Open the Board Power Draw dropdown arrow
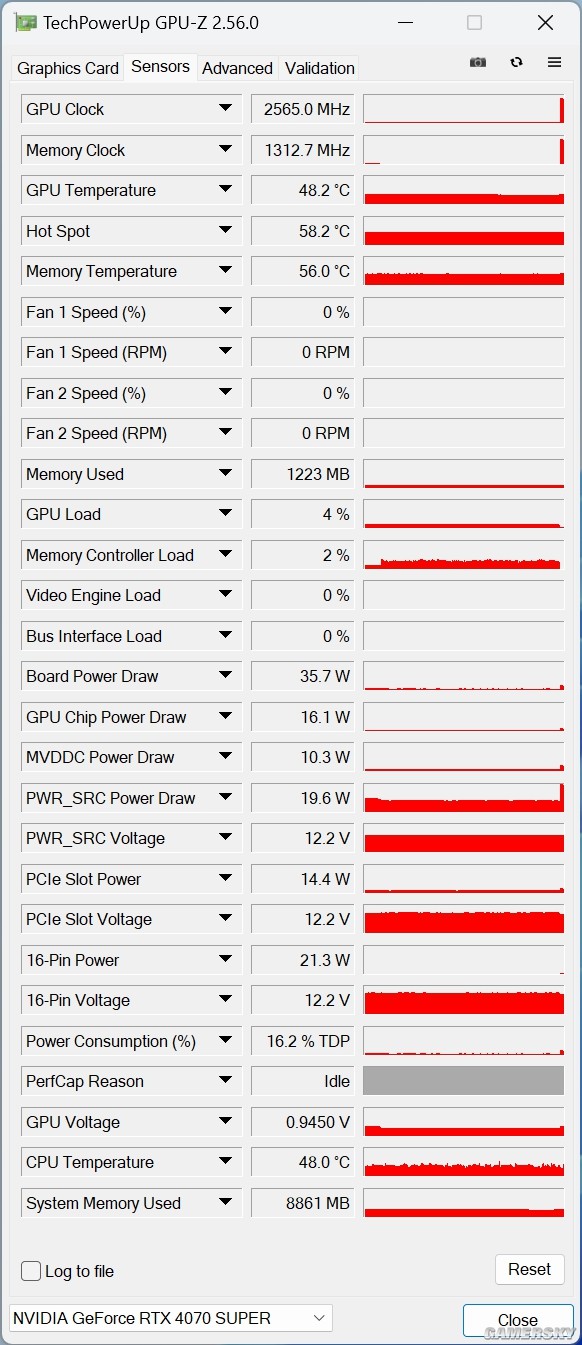 (225, 676)
